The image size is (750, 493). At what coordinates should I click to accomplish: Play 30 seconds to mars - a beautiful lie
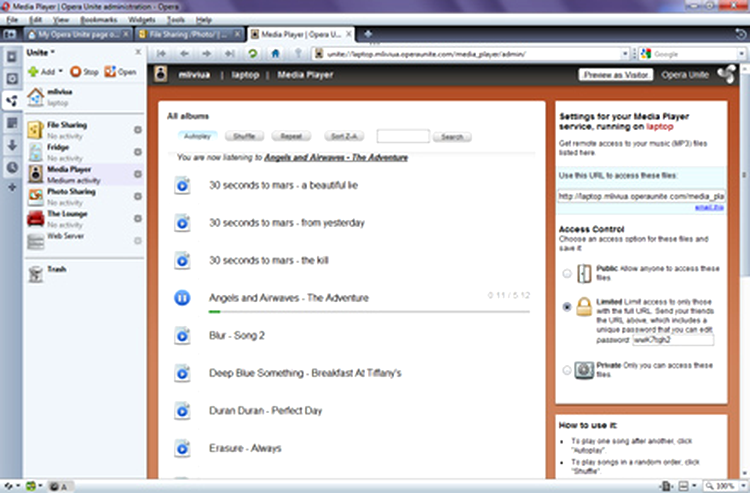coord(182,185)
